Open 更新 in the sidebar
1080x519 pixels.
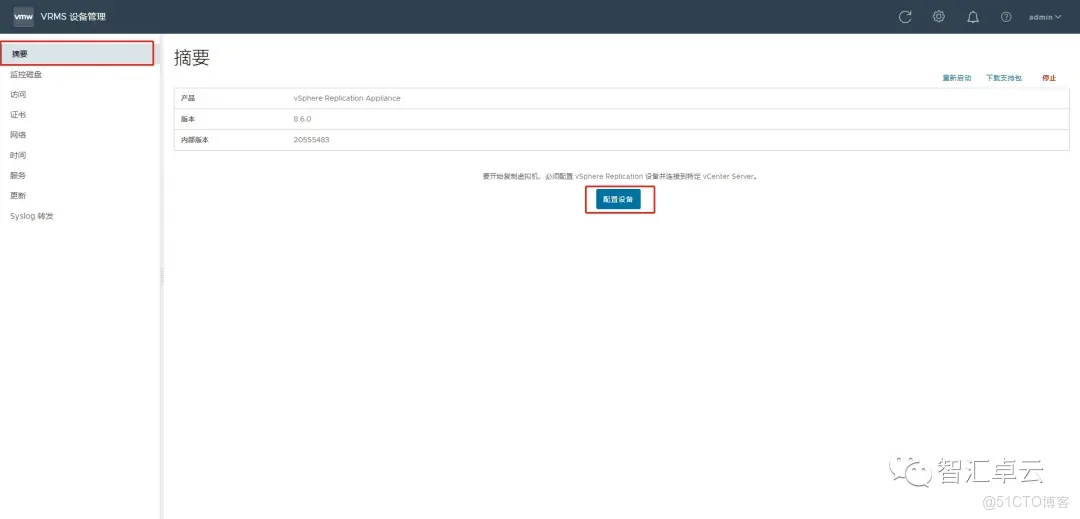(x=18, y=195)
